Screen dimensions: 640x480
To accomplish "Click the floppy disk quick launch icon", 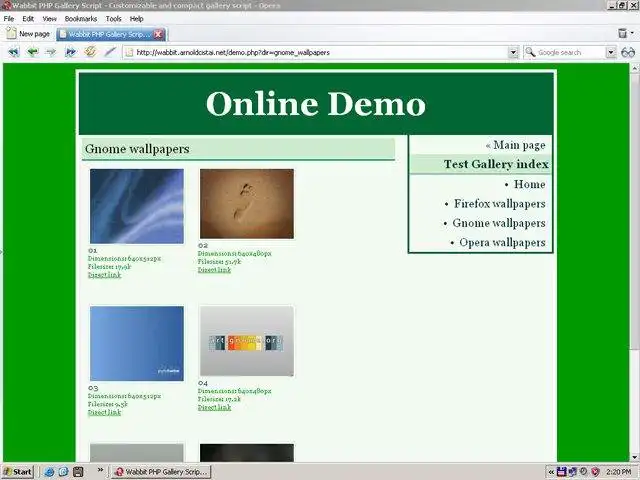I will point(78,472).
